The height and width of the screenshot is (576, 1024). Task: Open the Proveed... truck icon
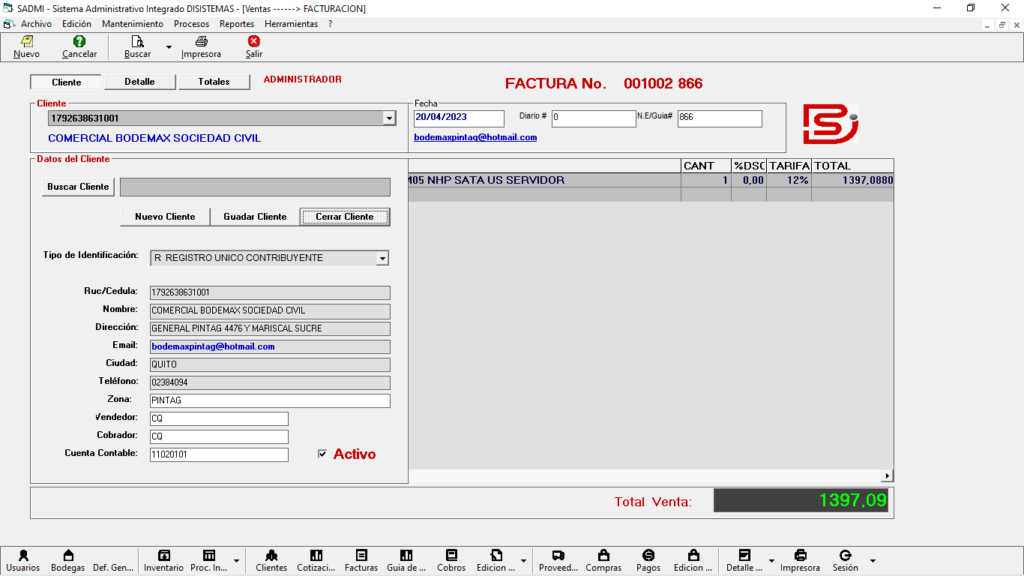click(x=558, y=555)
